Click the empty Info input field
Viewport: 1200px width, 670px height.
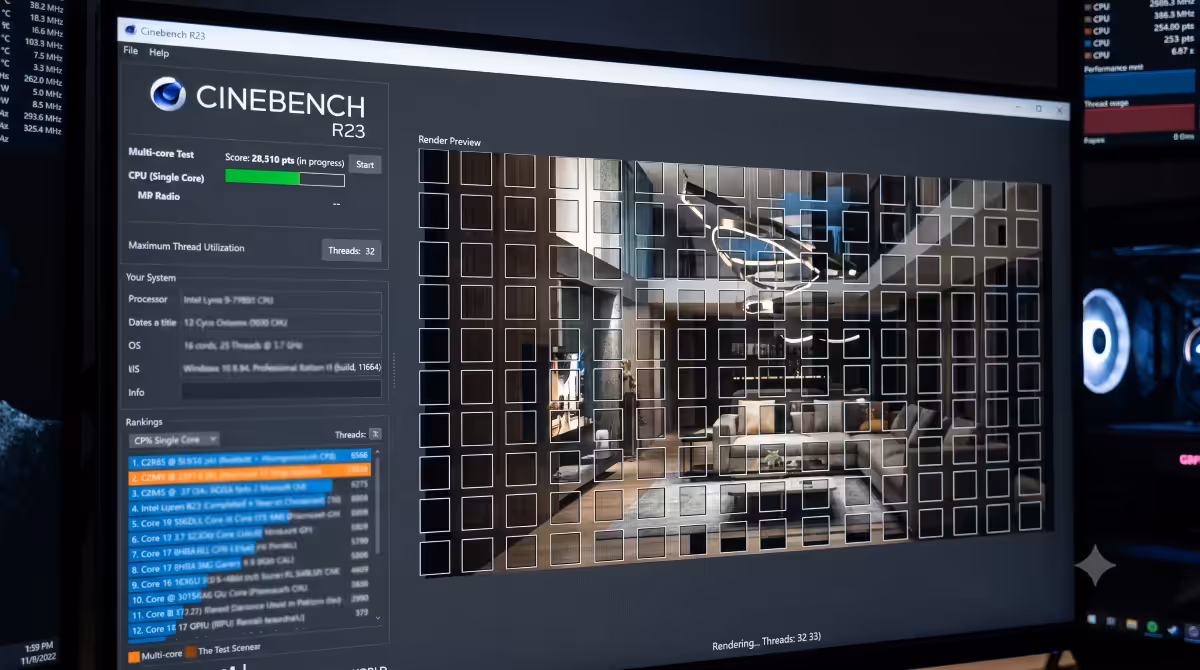280,391
